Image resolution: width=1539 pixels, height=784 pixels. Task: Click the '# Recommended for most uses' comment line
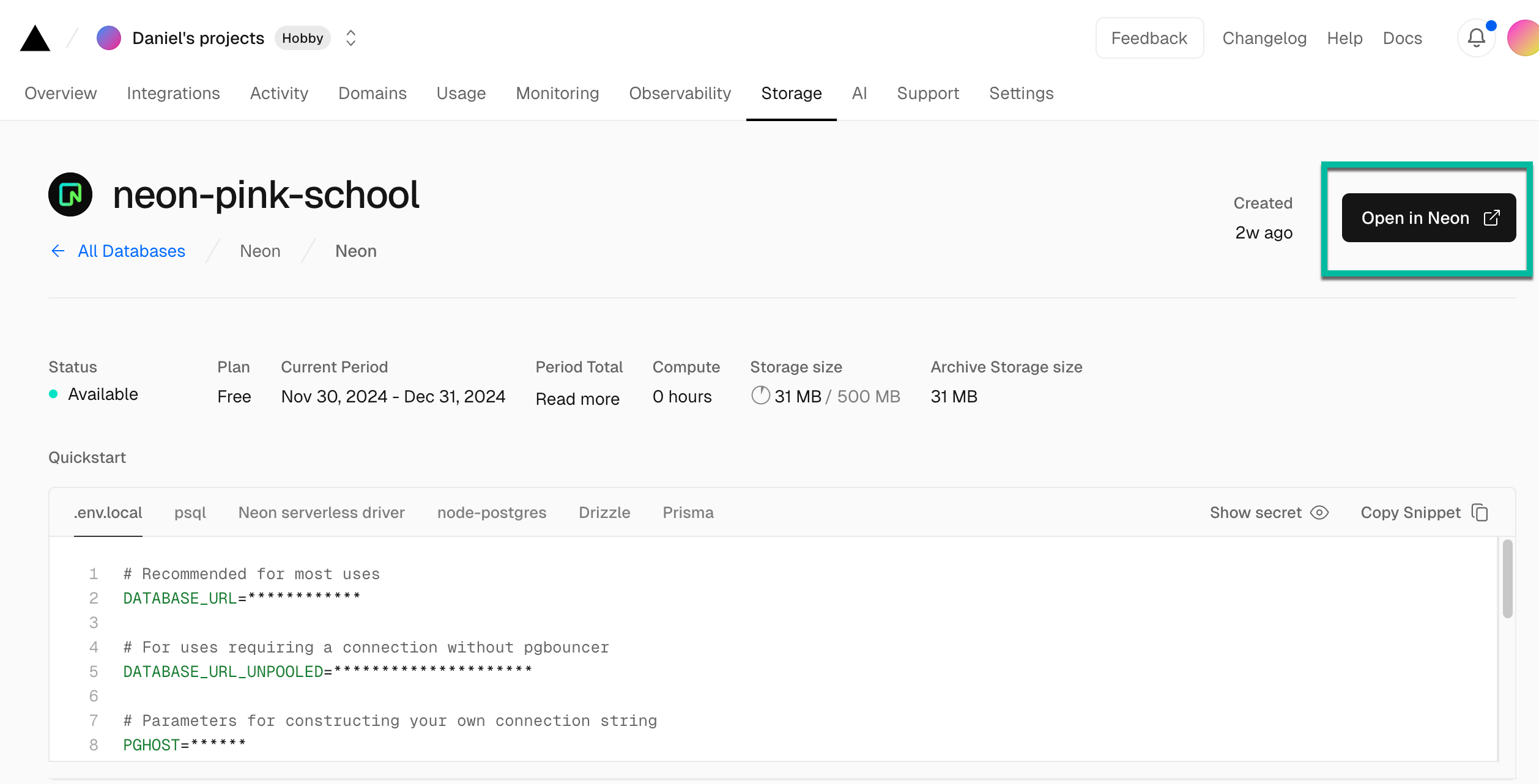click(251, 573)
